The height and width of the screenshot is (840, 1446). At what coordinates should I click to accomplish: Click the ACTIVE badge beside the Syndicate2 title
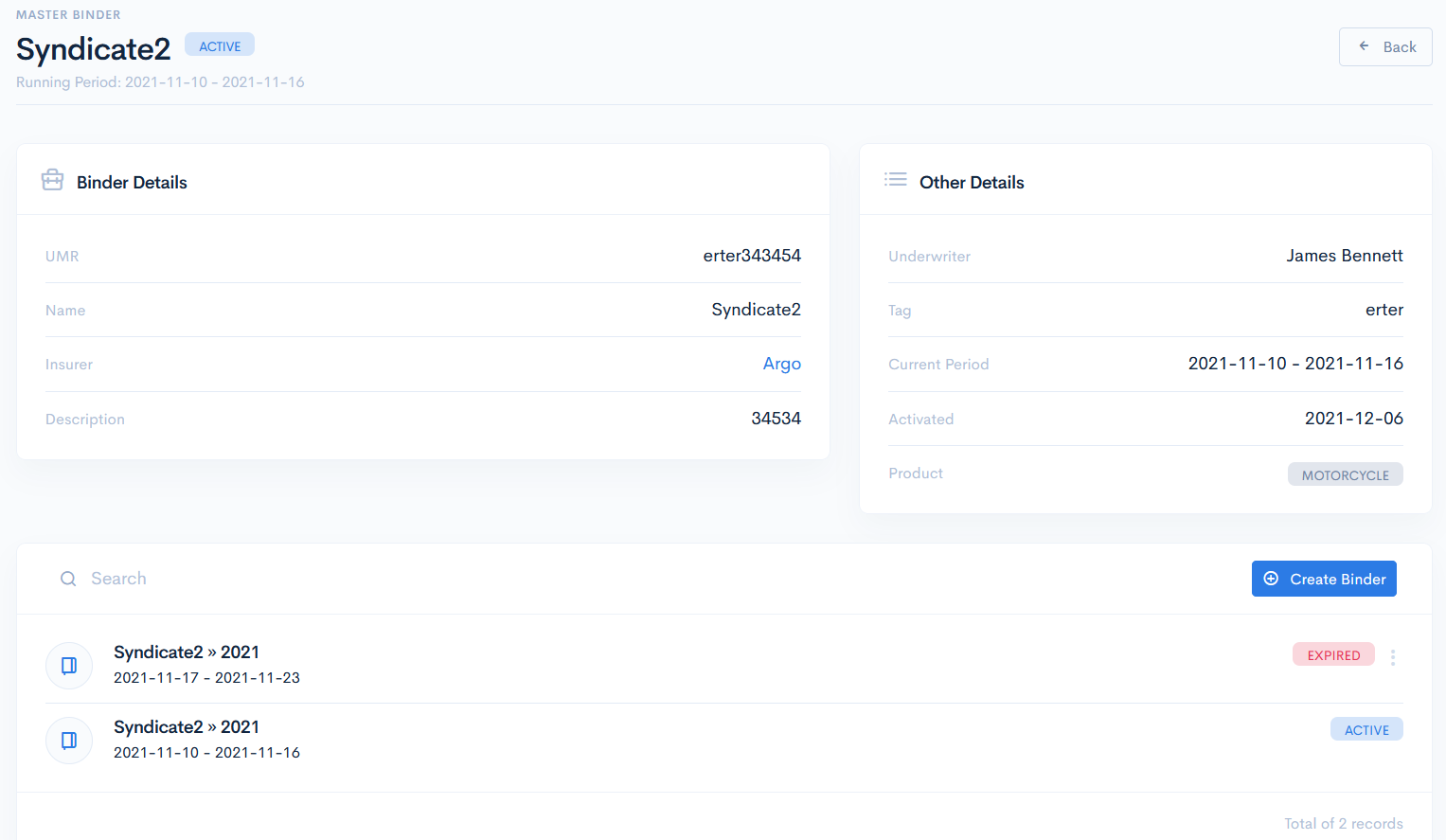click(220, 46)
